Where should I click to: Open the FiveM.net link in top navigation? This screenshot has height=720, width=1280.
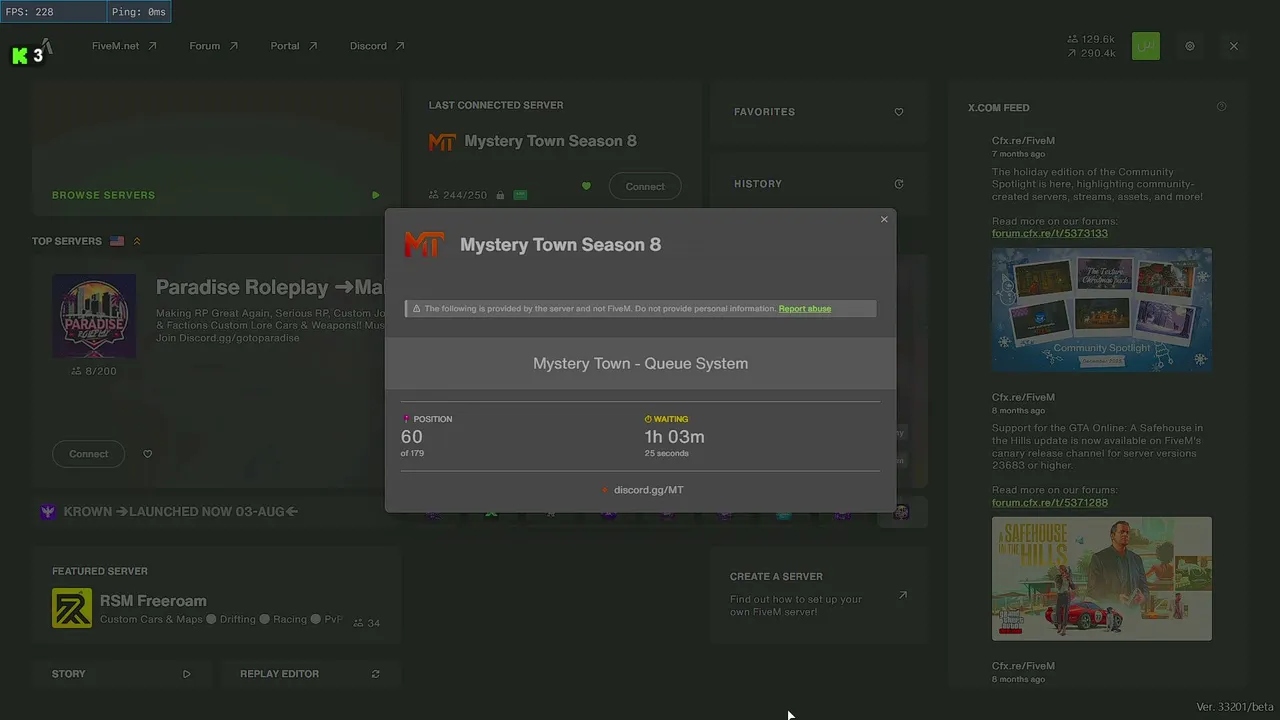pyautogui.click(x=124, y=46)
